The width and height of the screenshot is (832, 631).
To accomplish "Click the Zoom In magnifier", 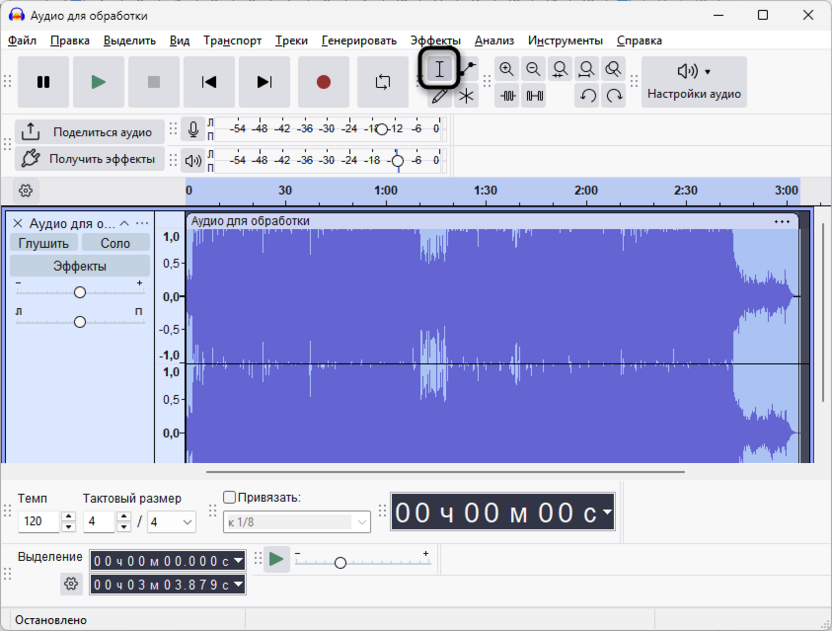I will (507, 69).
